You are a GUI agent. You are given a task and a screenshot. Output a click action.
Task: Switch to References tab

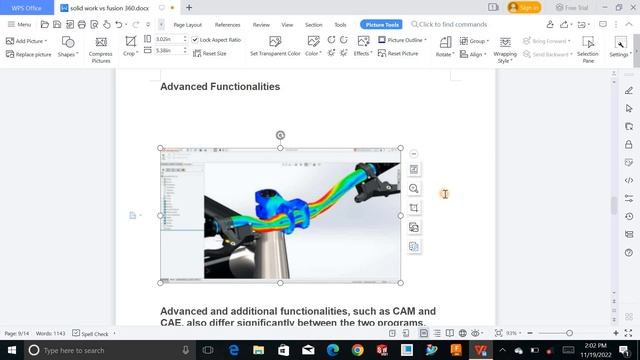[x=227, y=25]
